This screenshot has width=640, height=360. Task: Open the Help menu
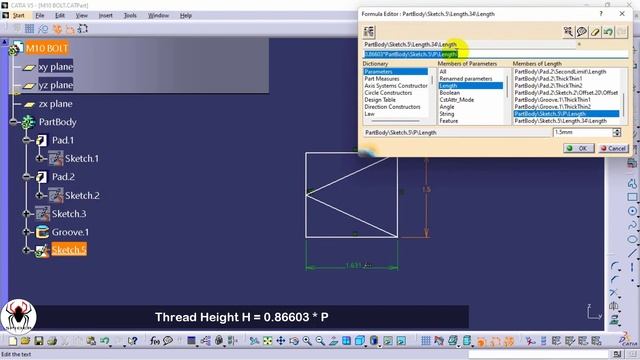click(186, 16)
